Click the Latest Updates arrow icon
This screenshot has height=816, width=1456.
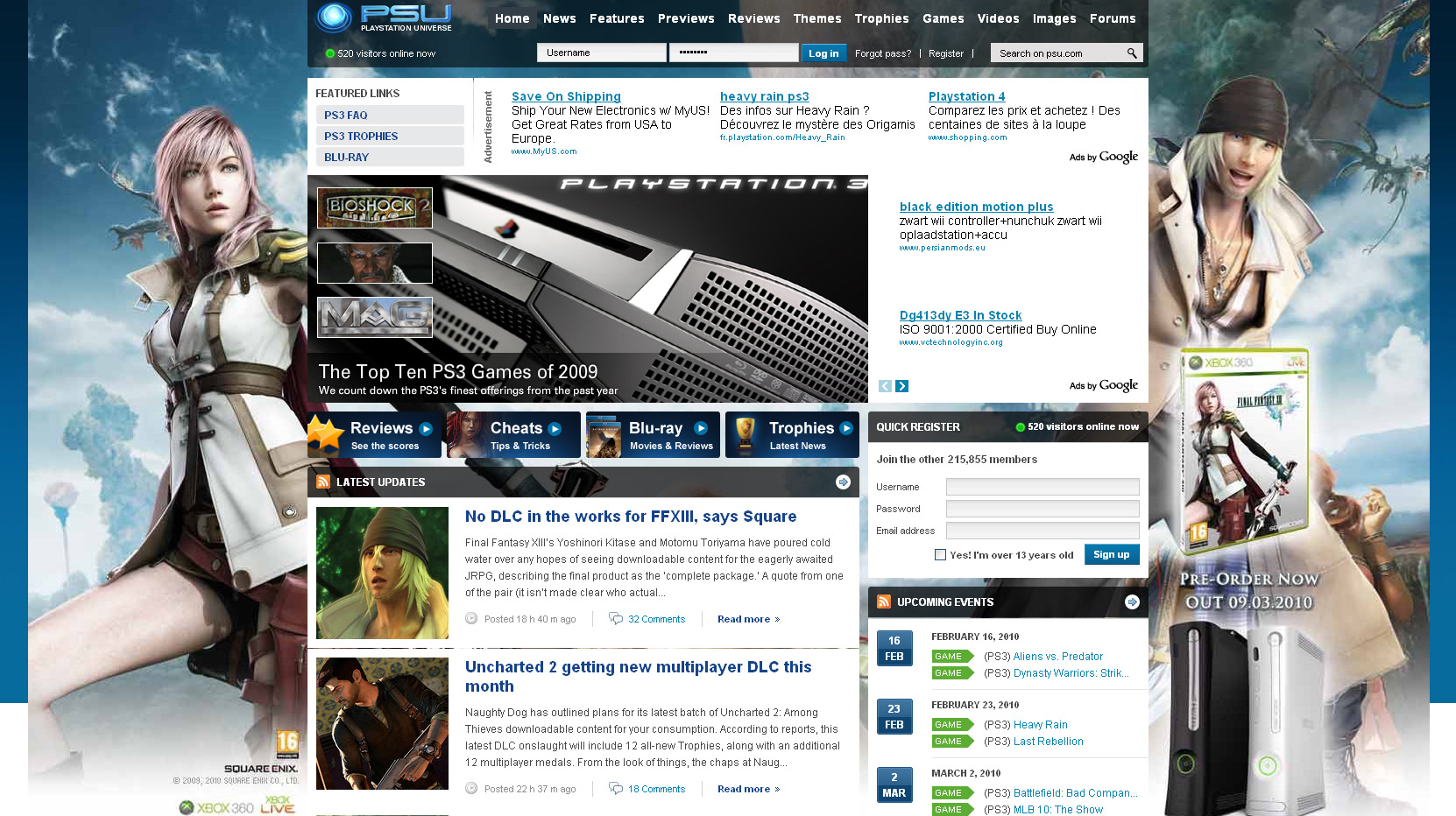click(x=843, y=482)
